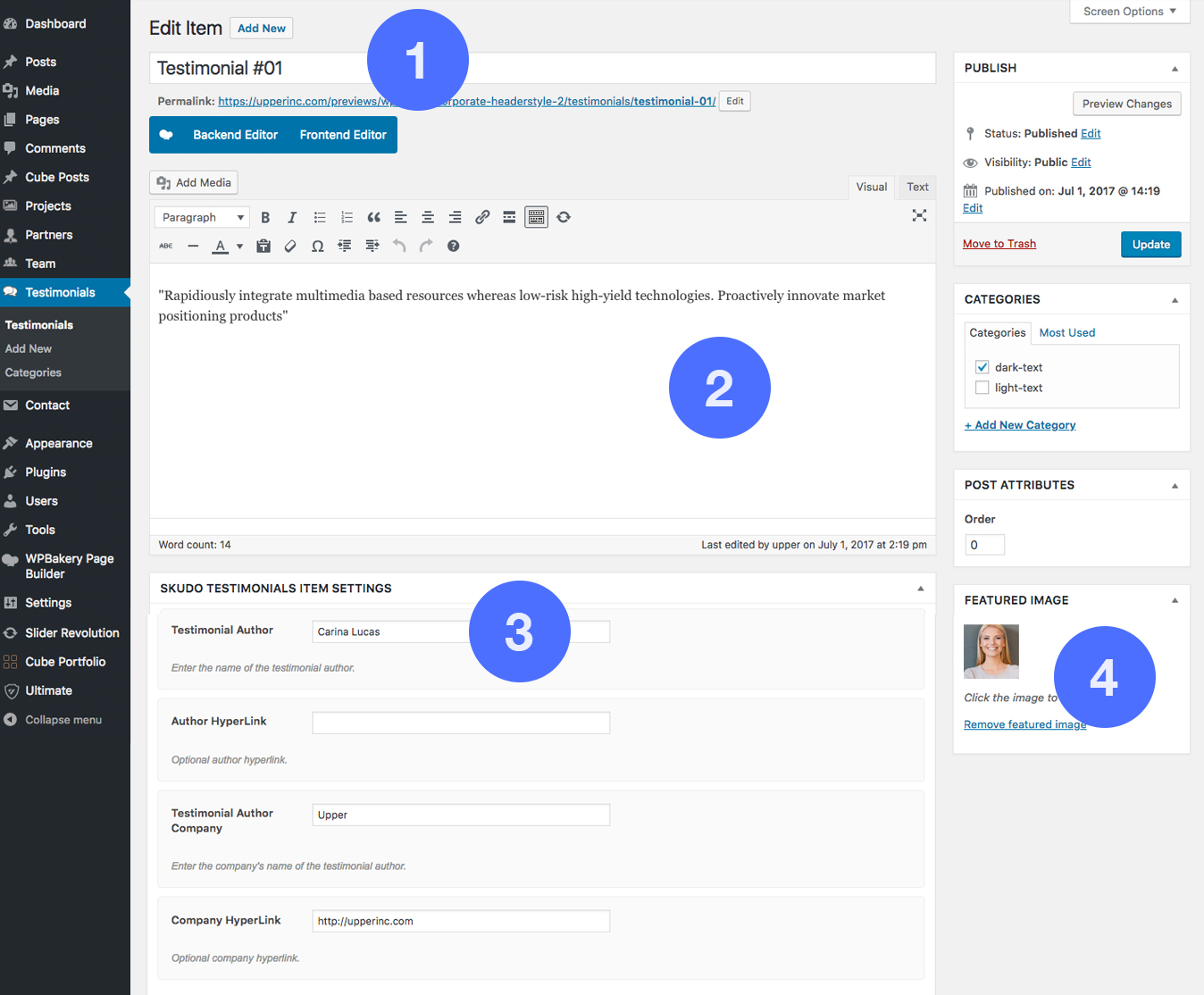Screen dimensions: 1204x995
Task: Collapse the Skudo Testimonials Item Settings panel
Action: (x=920, y=589)
